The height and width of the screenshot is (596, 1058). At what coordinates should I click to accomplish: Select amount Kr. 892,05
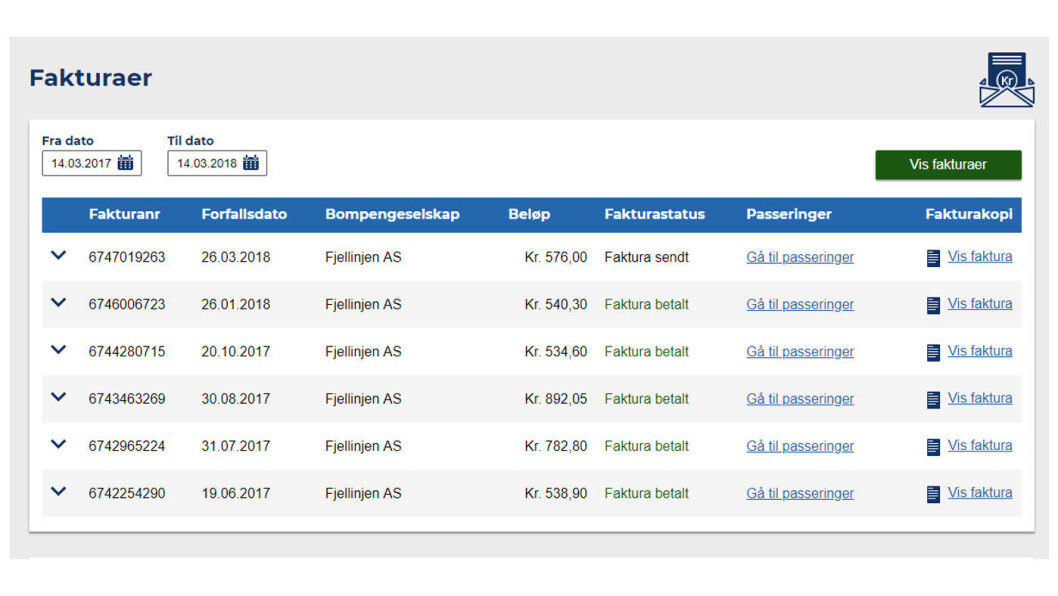coord(555,399)
